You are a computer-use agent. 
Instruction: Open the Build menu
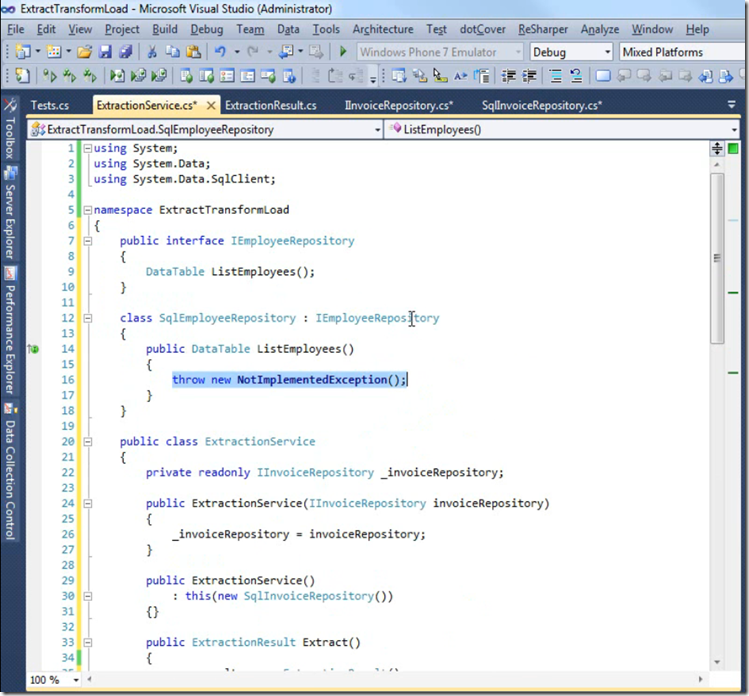pyautogui.click(x=165, y=30)
